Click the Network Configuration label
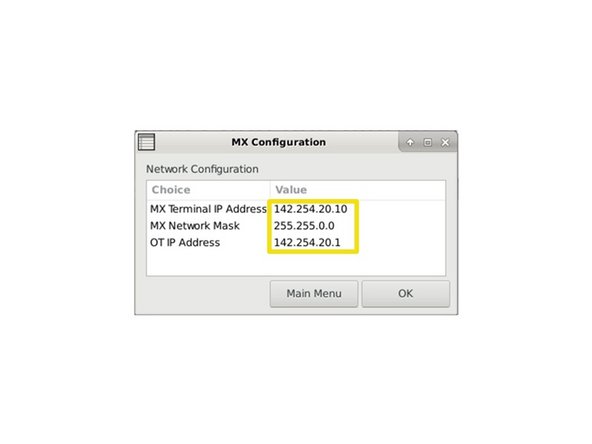 [202, 169]
